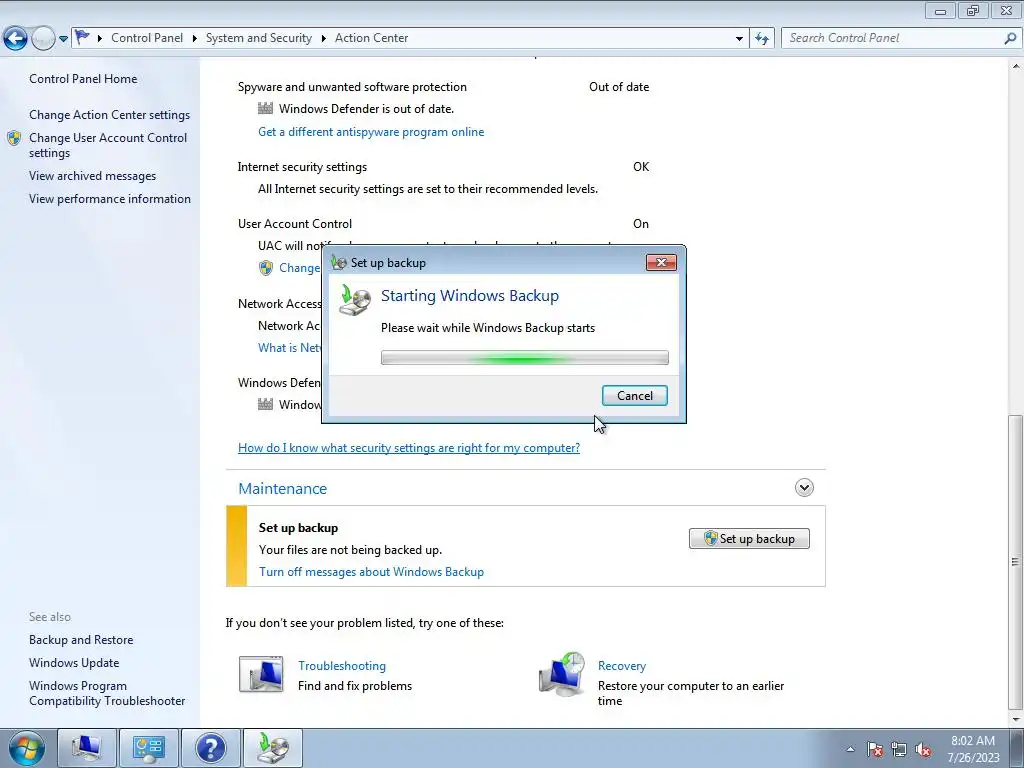The image size is (1024, 768).
Task: Open Change Action Center settings
Action: 110,114
